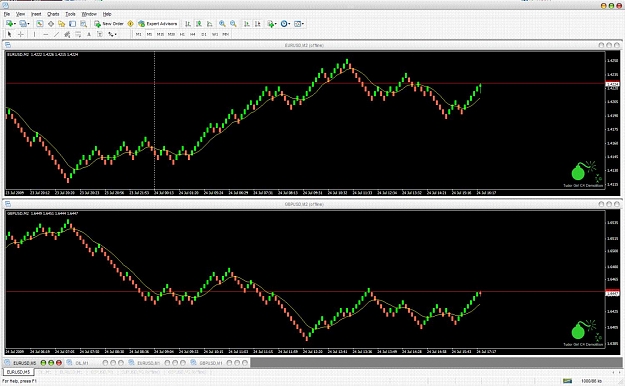Select the text label tool

(x=100, y=34)
